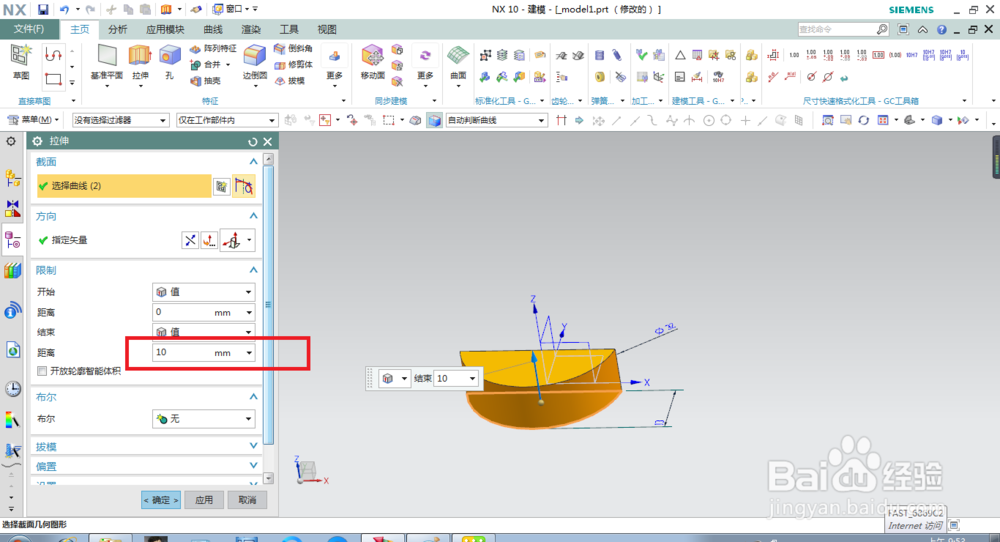Click the dialog scrollbar down arrow

[268, 478]
